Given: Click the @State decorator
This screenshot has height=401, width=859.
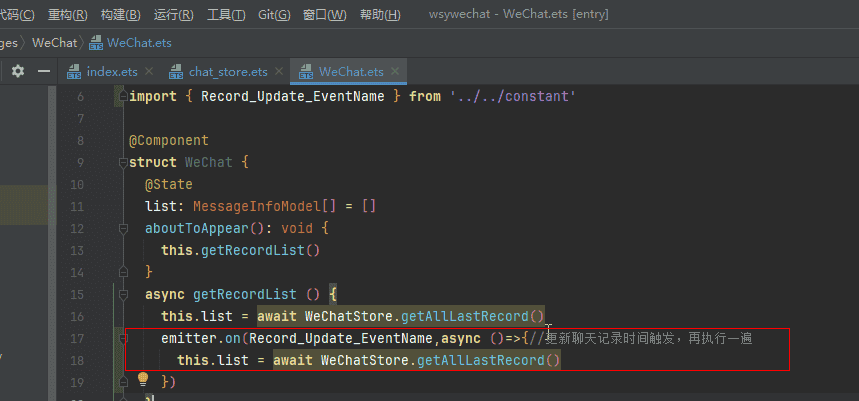Looking at the screenshot, I should [x=169, y=185].
